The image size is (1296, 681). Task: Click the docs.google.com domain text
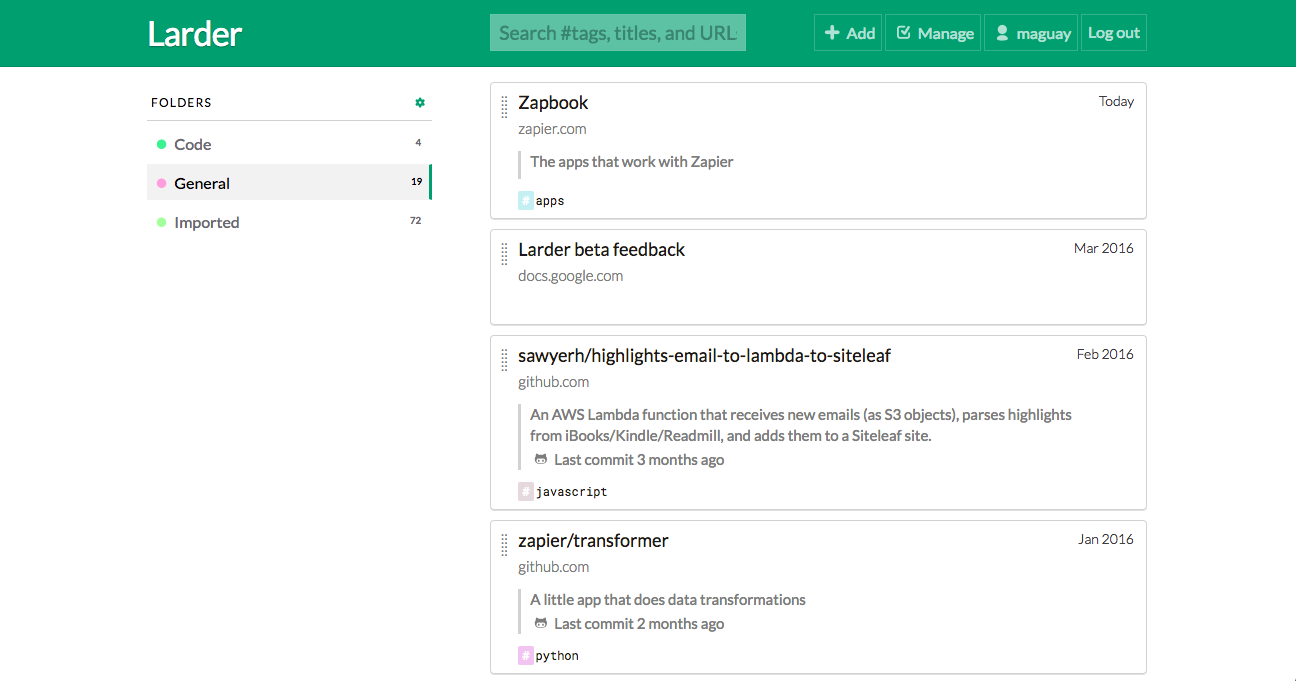pos(570,276)
